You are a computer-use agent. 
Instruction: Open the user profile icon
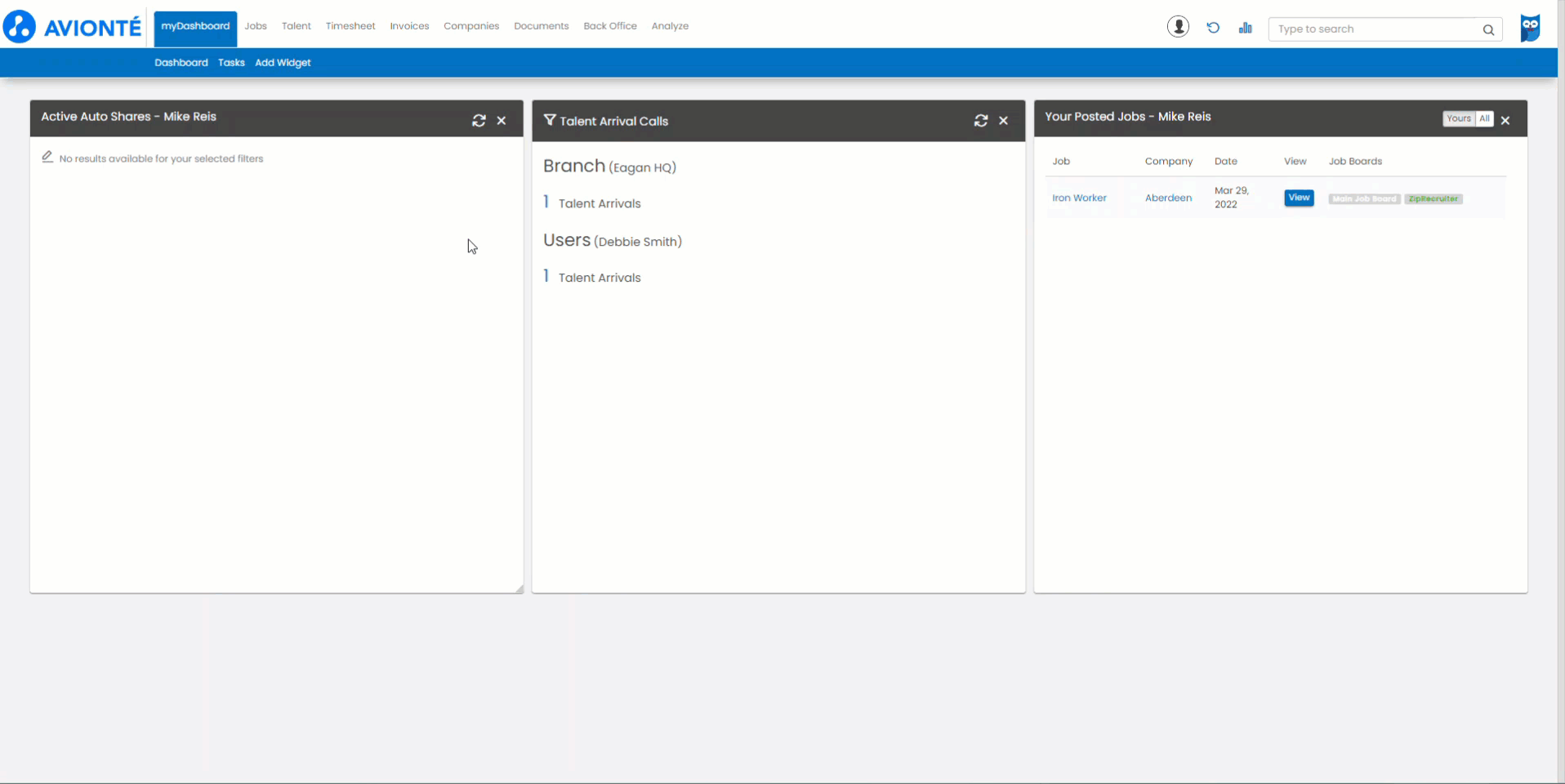1178,27
